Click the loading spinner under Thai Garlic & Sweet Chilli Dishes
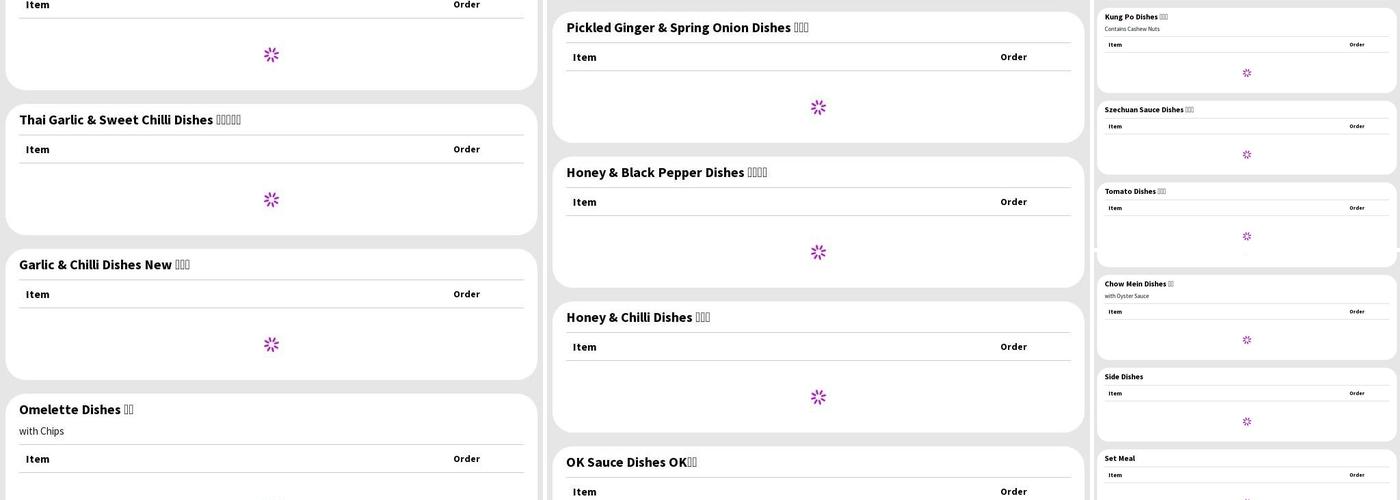Viewport: 1400px width, 500px height. tap(271, 200)
